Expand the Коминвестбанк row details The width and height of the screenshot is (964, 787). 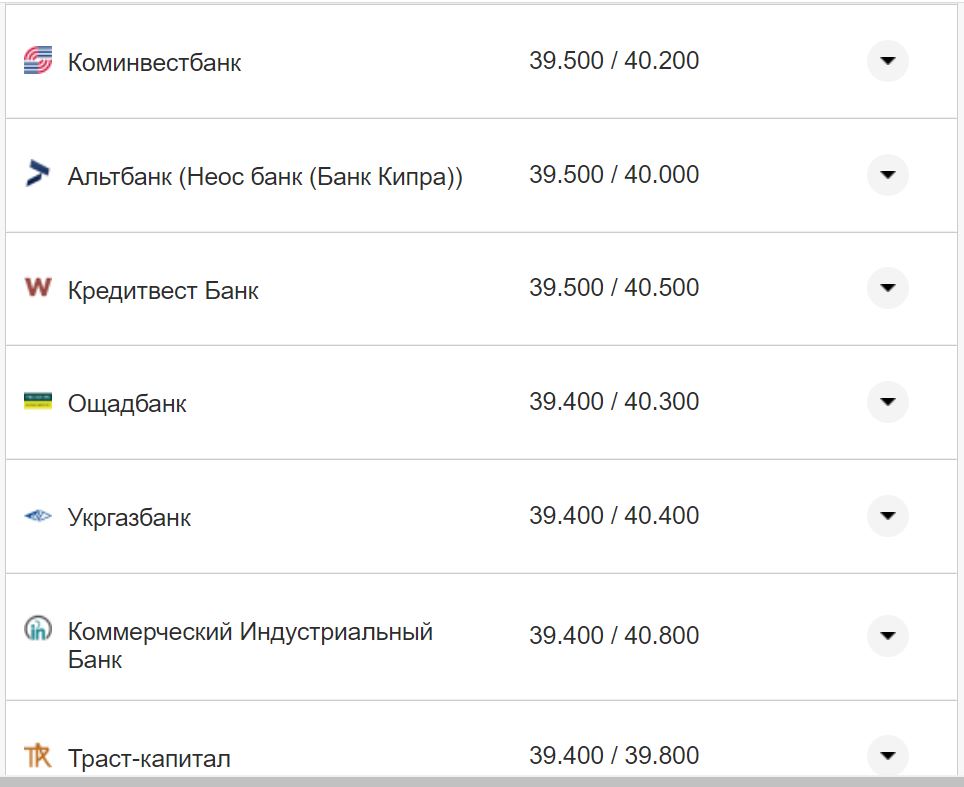tap(887, 61)
